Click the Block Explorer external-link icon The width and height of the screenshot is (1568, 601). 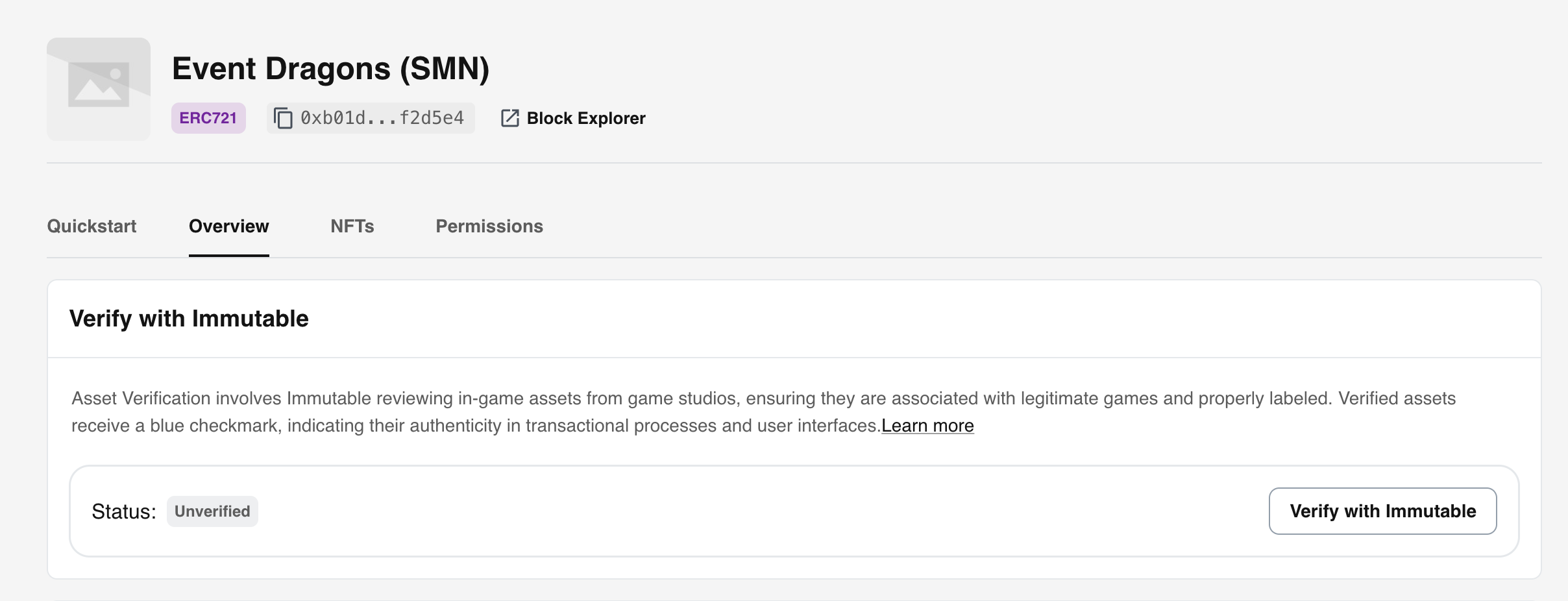509,118
